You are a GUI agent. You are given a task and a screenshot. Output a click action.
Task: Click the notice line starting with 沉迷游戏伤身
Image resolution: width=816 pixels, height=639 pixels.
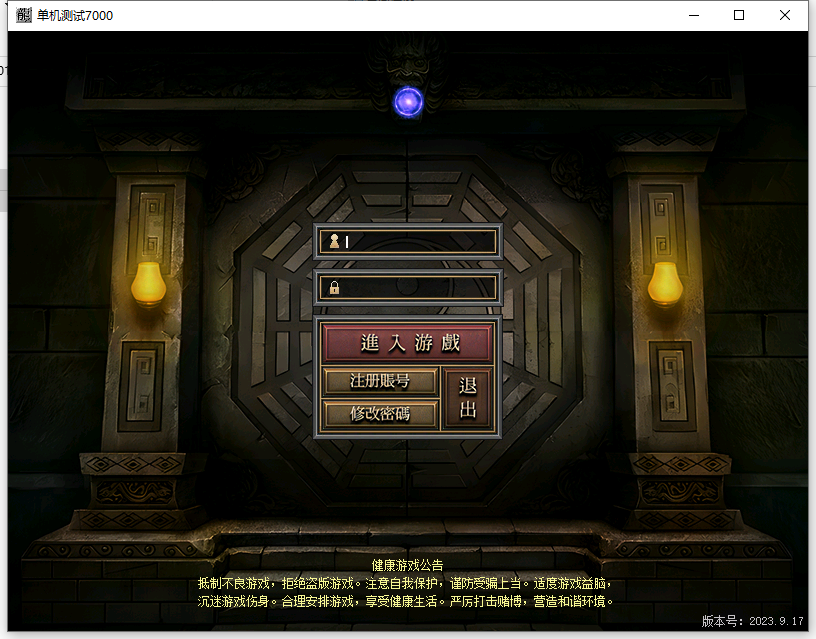[405, 602]
